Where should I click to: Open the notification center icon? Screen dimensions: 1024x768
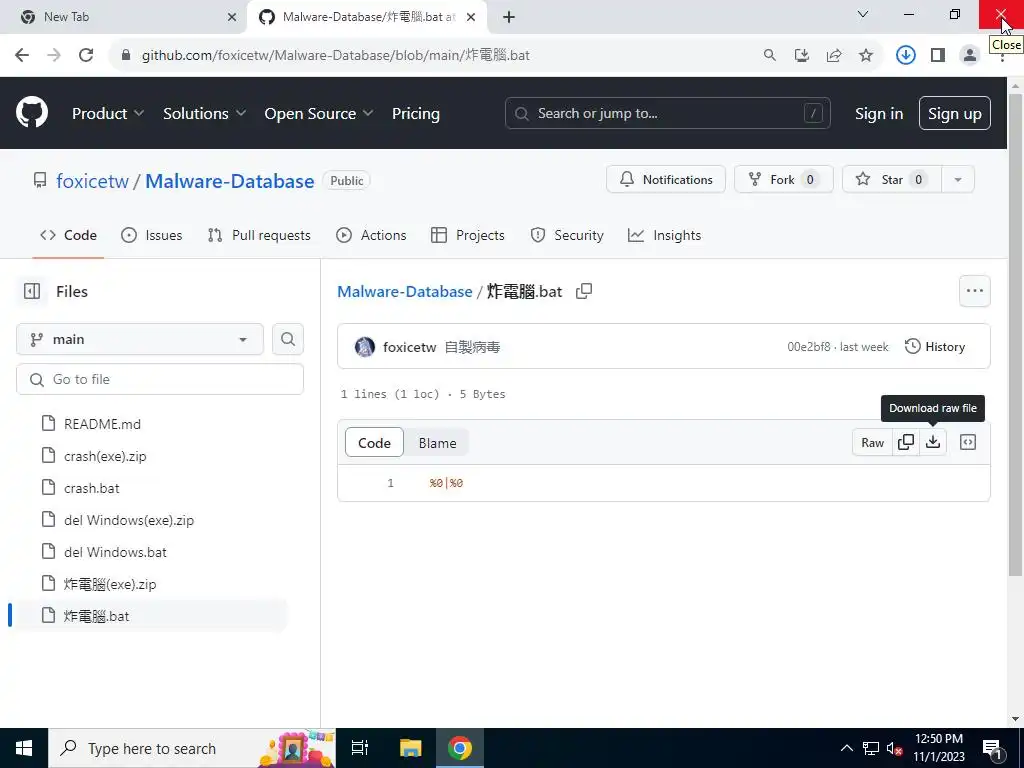tap(993, 748)
